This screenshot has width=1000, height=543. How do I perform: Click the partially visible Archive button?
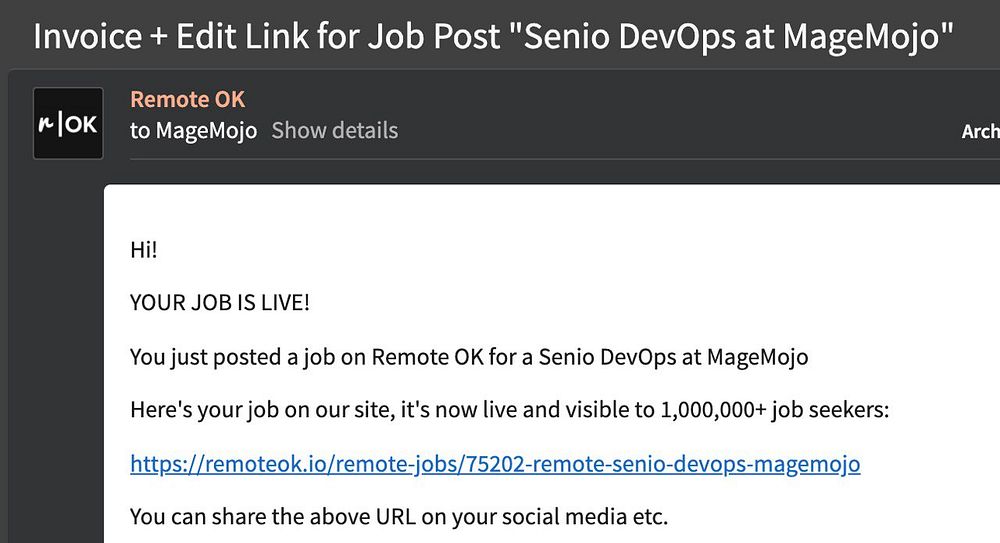click(x=980, y=131)
